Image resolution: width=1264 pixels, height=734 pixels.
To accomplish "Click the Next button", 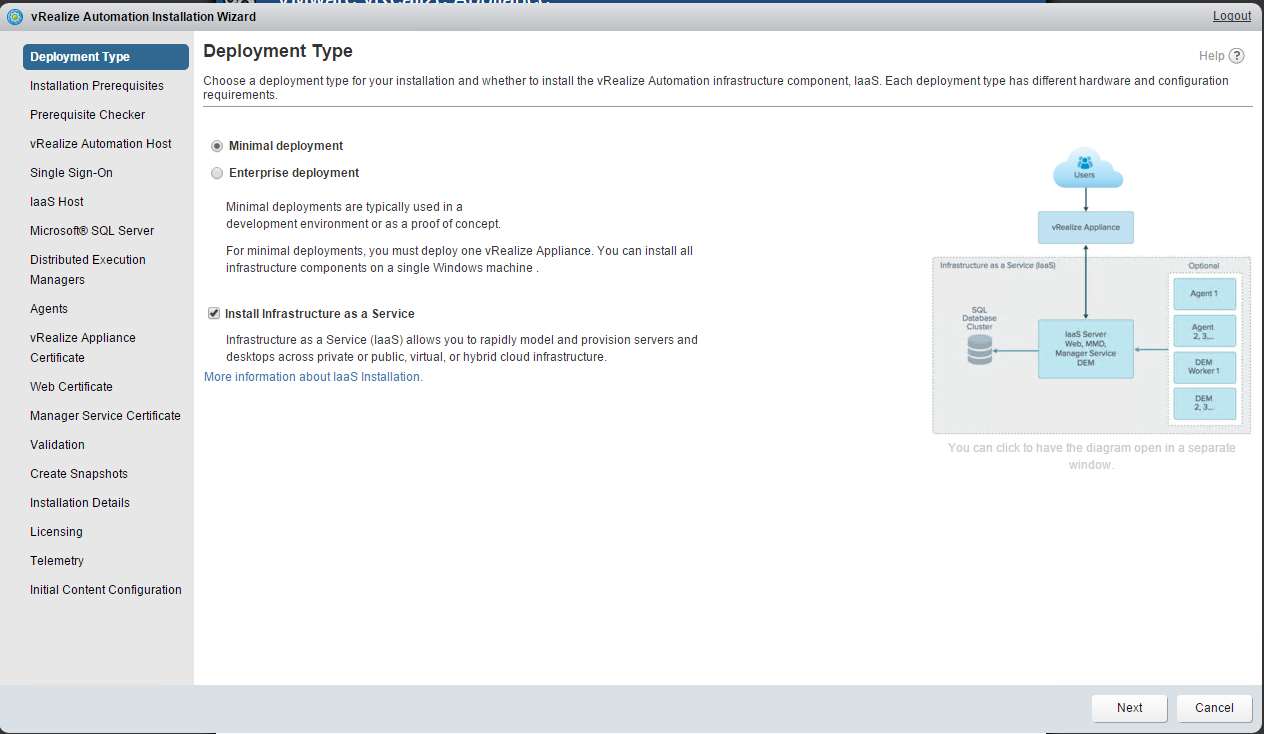I will (x=1130, y=708).
